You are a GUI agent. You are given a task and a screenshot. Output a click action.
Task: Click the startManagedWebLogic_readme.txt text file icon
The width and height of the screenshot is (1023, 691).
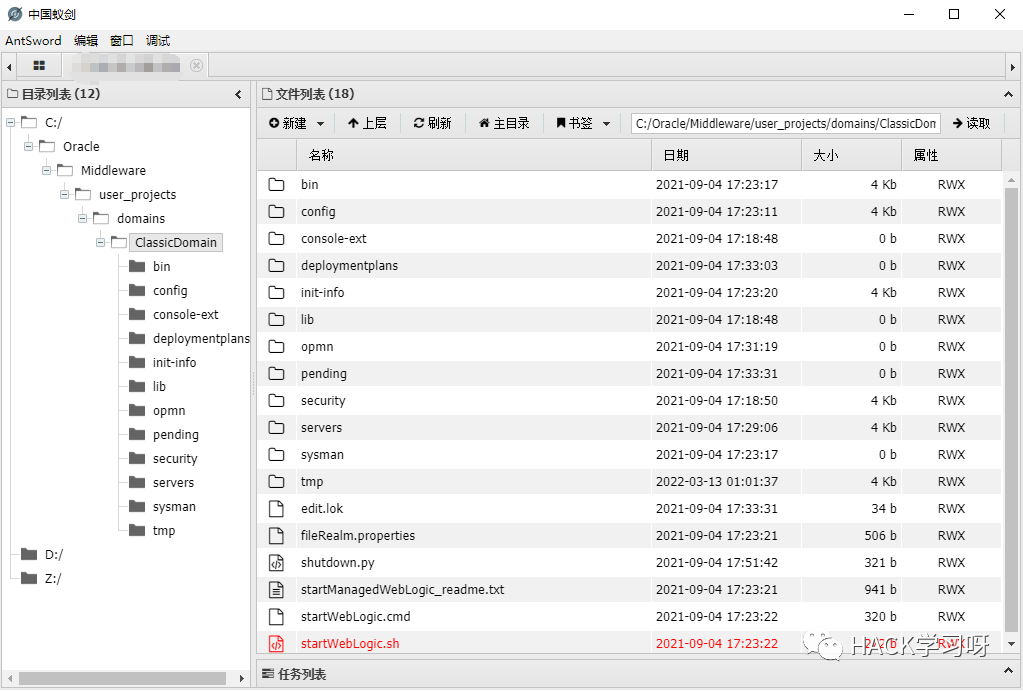[x=277, y=589]
